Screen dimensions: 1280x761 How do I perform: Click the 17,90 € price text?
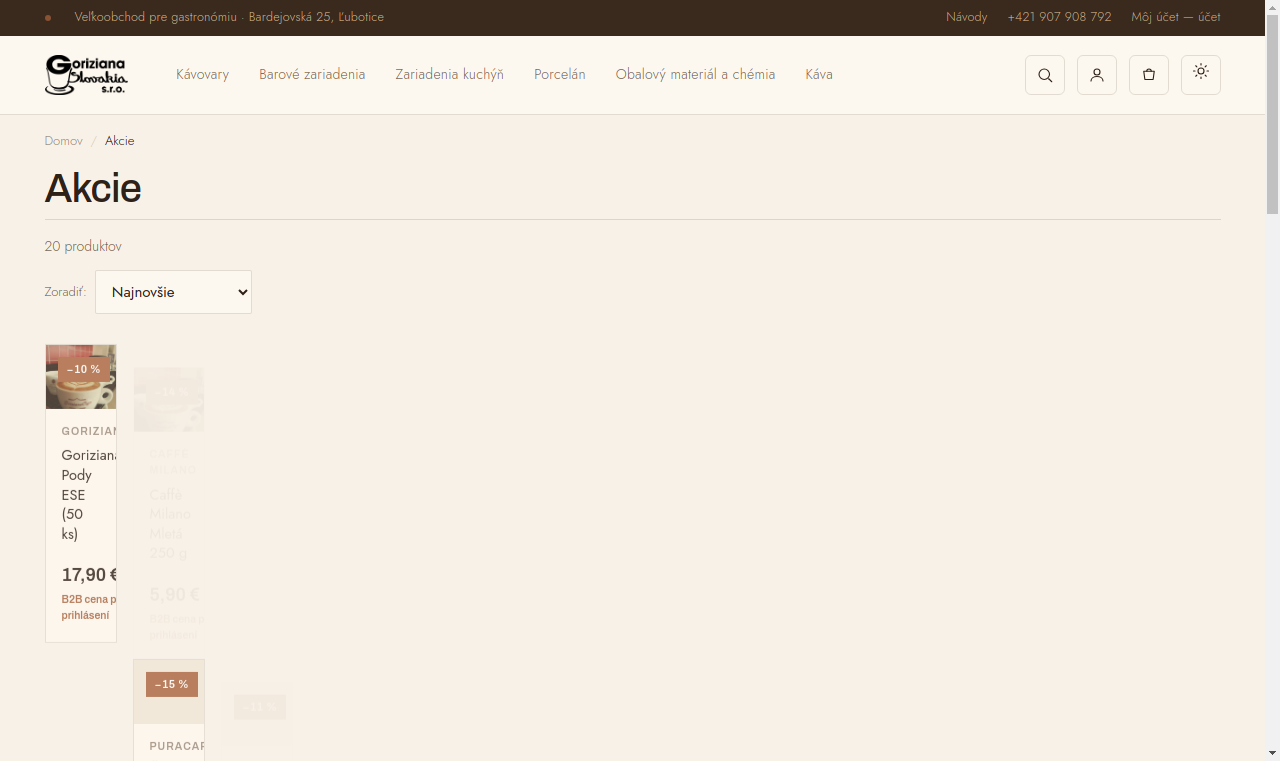tap(89, 575)
